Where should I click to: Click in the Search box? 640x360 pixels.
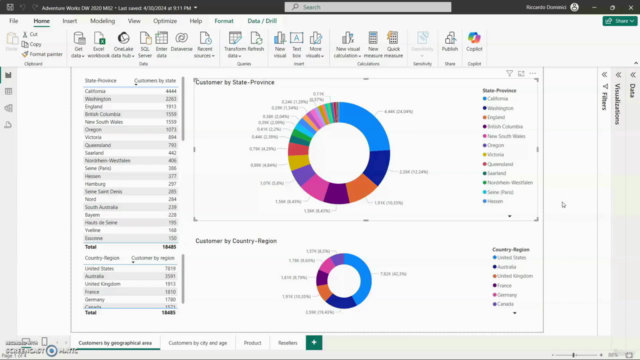(368, 7)
